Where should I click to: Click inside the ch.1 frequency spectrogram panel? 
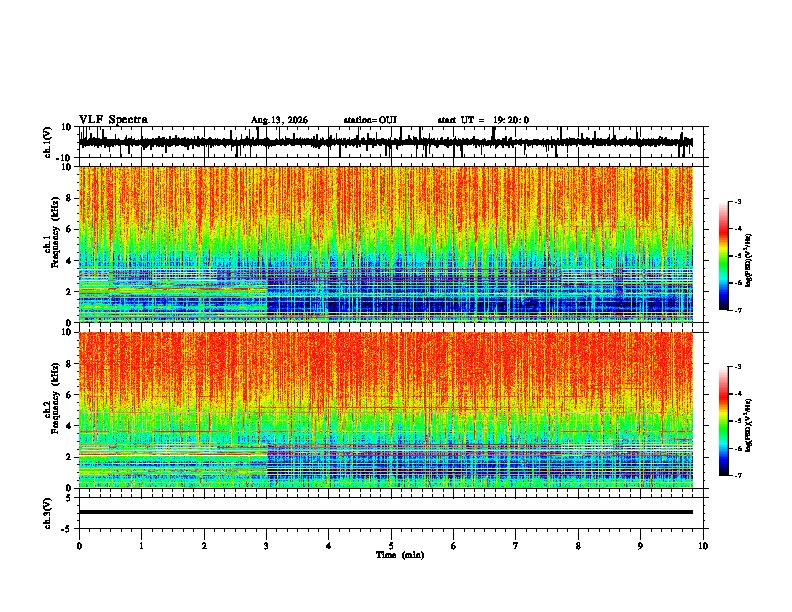(385, 244)
